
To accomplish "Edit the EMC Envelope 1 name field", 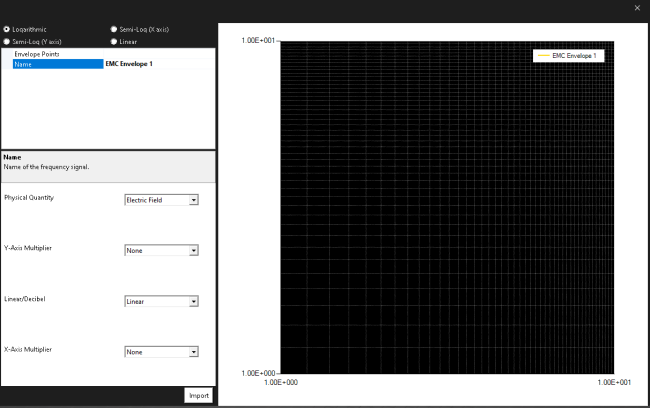I will [x=159, y=64].
